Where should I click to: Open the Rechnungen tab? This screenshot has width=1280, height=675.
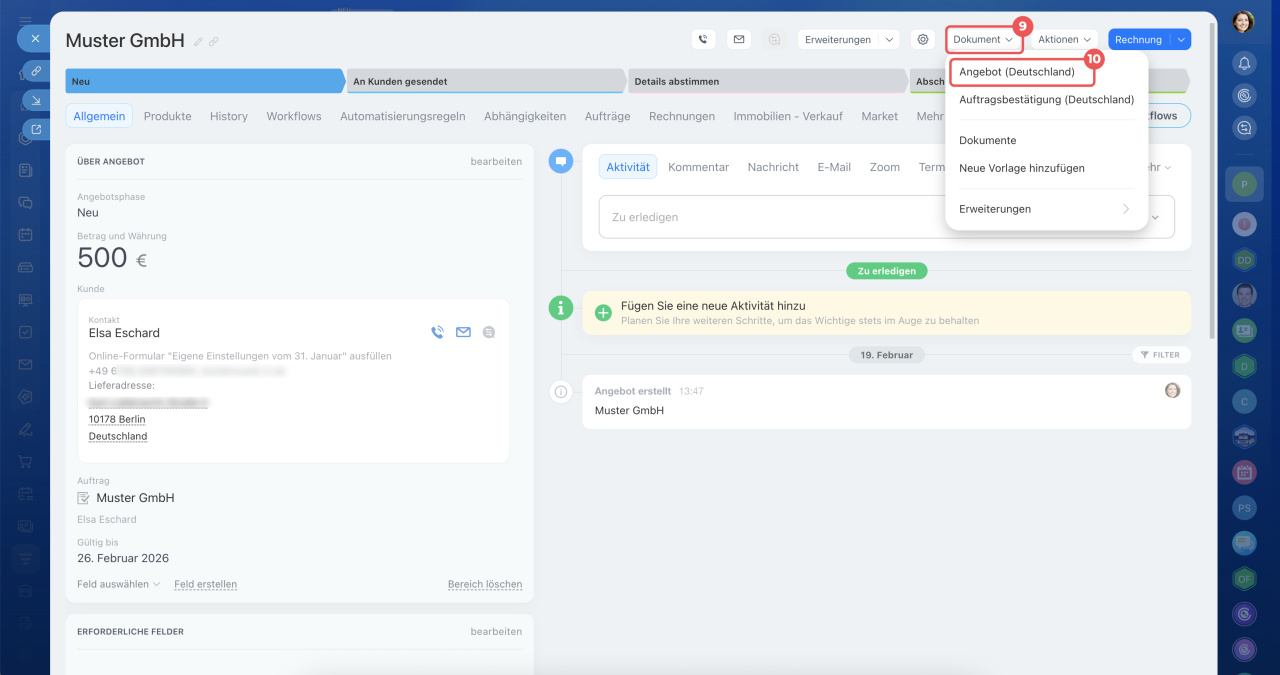click(682, 116)
